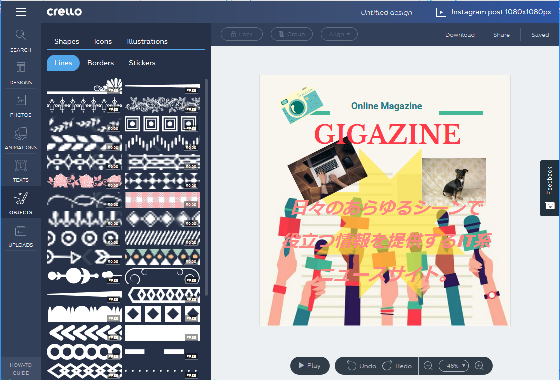Screen dimensions: 560x380
Task: Select the GIGAZINE title text
Action: click(387, 134)
